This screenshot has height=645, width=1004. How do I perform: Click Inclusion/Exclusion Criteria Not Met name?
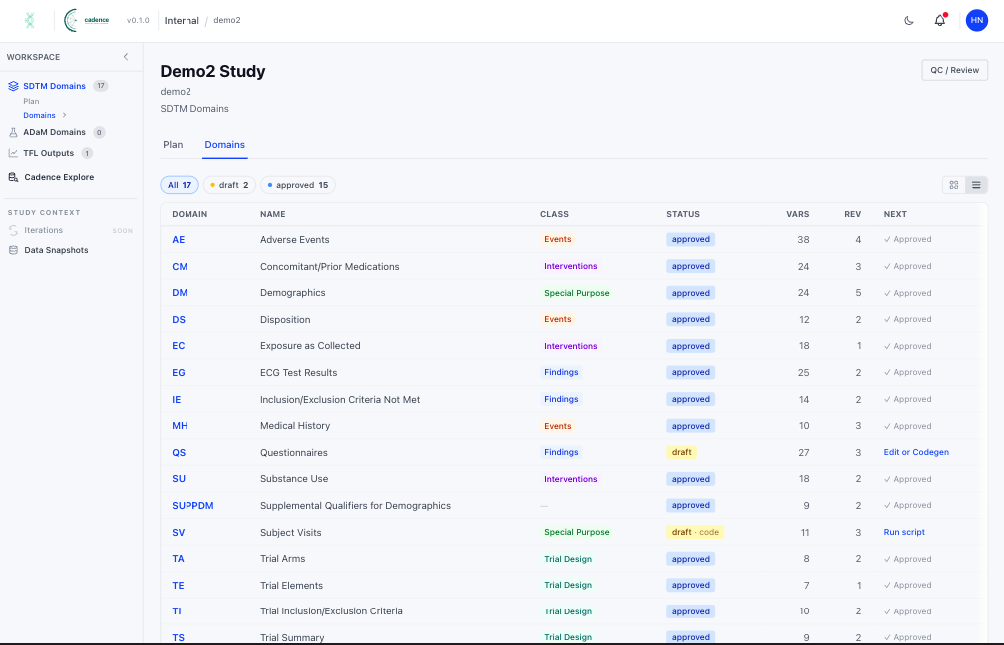click(x=340, y=400)
